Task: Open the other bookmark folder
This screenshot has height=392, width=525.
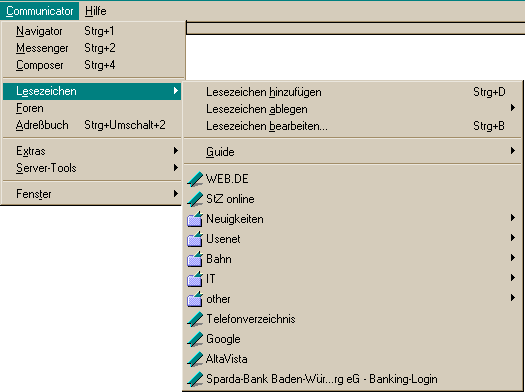Action: pyautogui.click(x=353, y=299)
